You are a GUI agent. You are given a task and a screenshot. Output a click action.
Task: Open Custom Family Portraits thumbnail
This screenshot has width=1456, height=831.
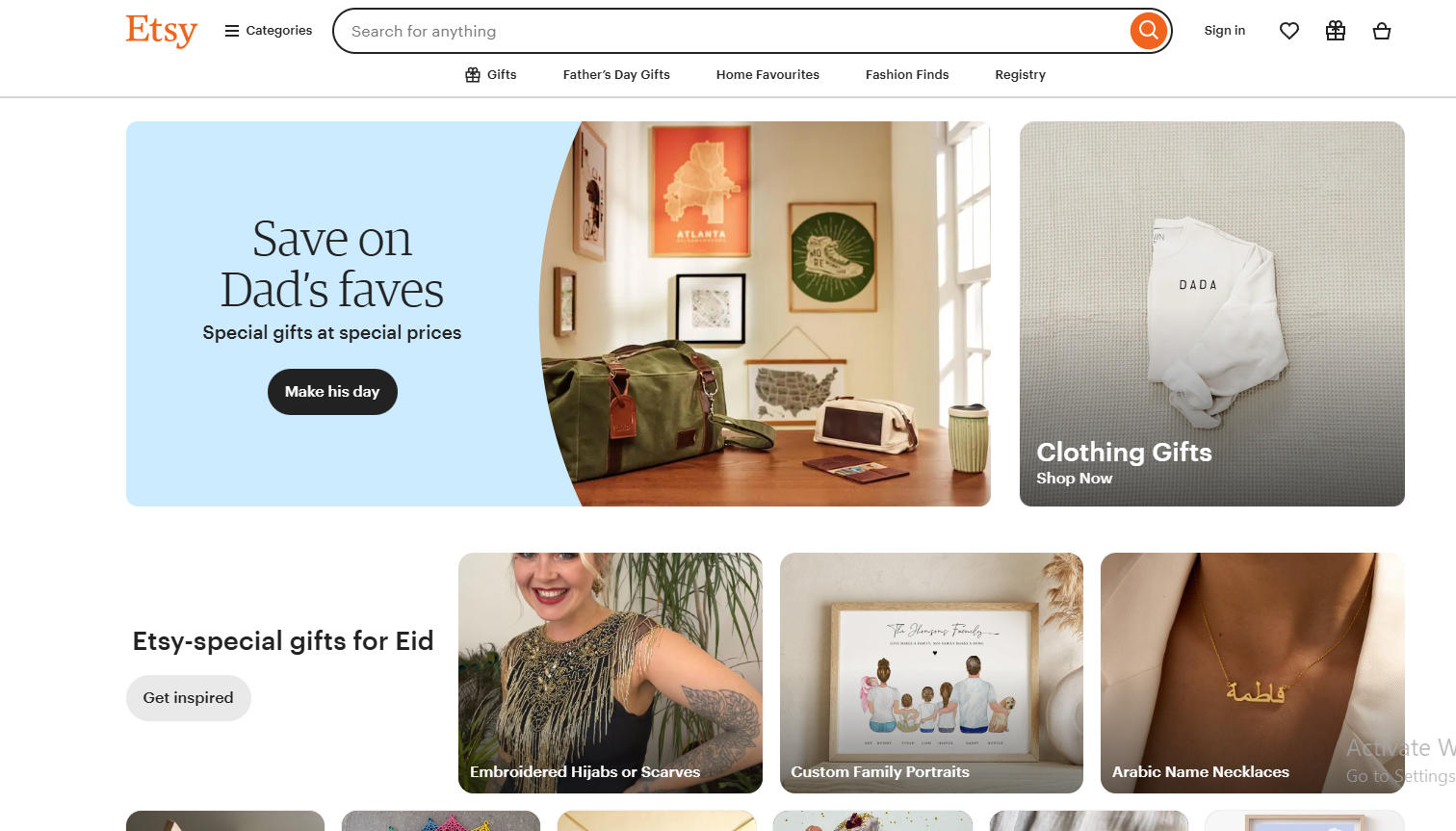coord(931,673)
